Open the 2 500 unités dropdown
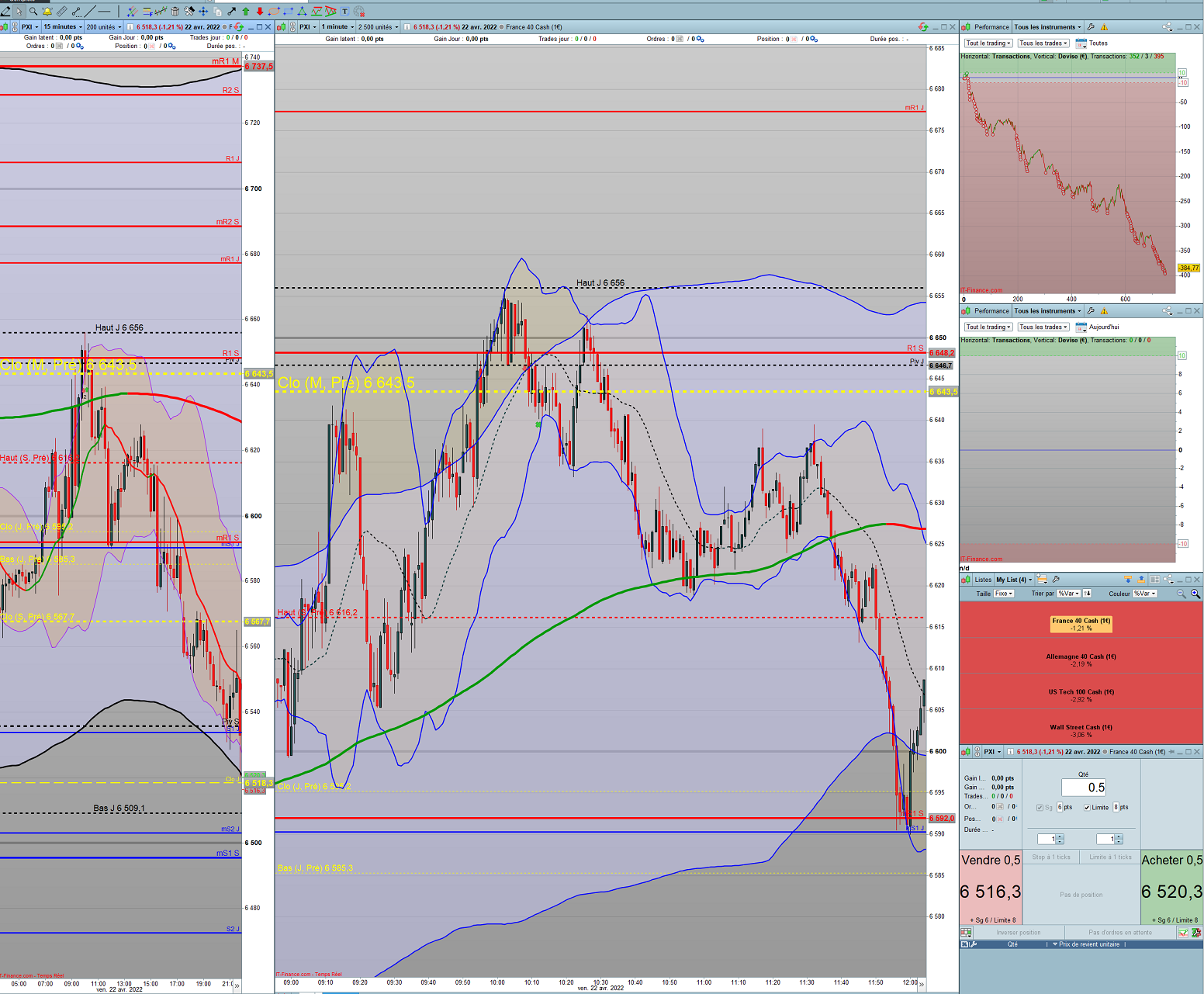Viewport: 1204px width, 994px height. pyautogui.click(x=378, y=27)
